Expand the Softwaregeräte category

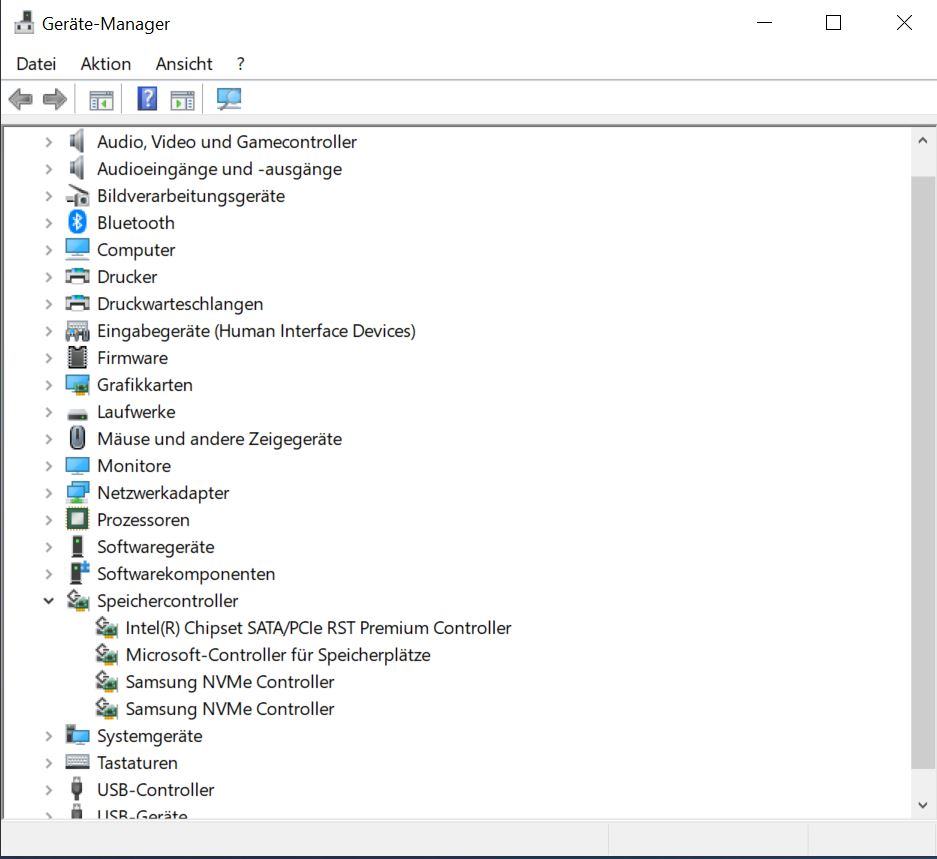[48, 547]
